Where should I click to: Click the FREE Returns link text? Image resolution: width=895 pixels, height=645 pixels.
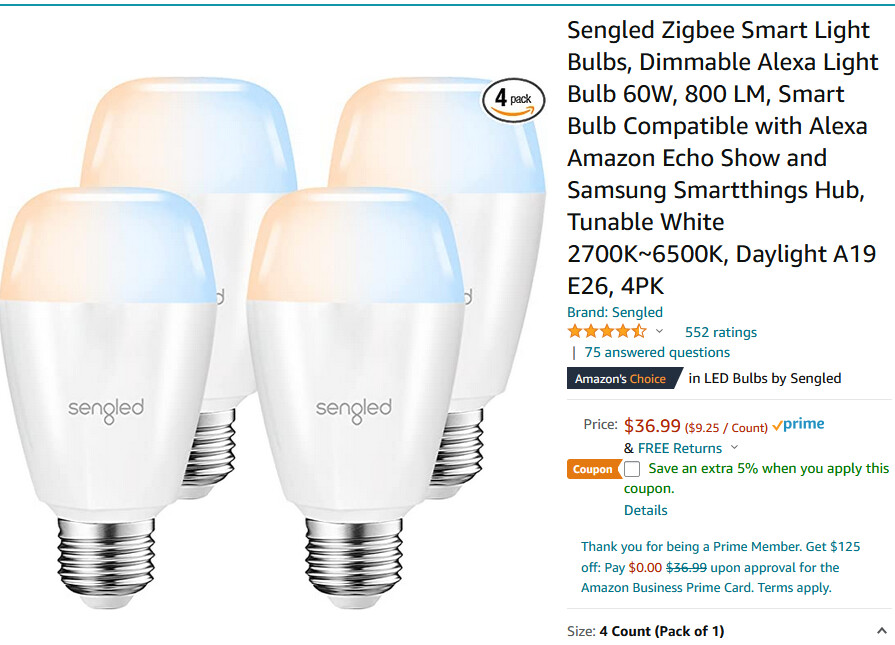(680, 449)
